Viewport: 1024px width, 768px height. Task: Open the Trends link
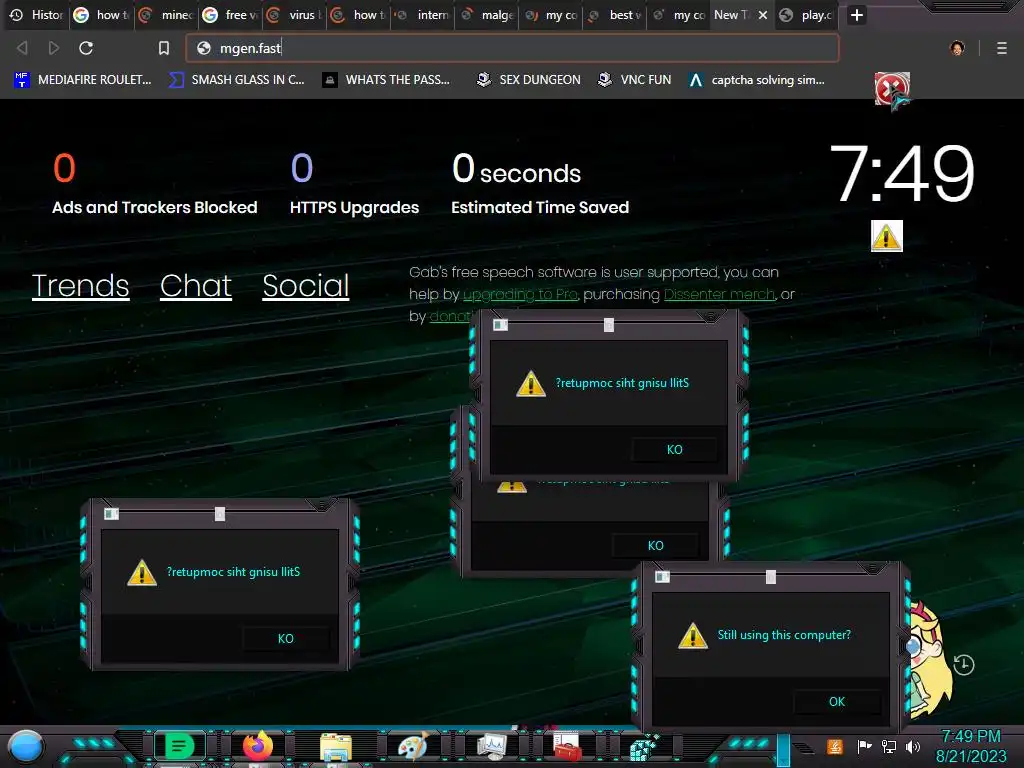pos(80,286)
